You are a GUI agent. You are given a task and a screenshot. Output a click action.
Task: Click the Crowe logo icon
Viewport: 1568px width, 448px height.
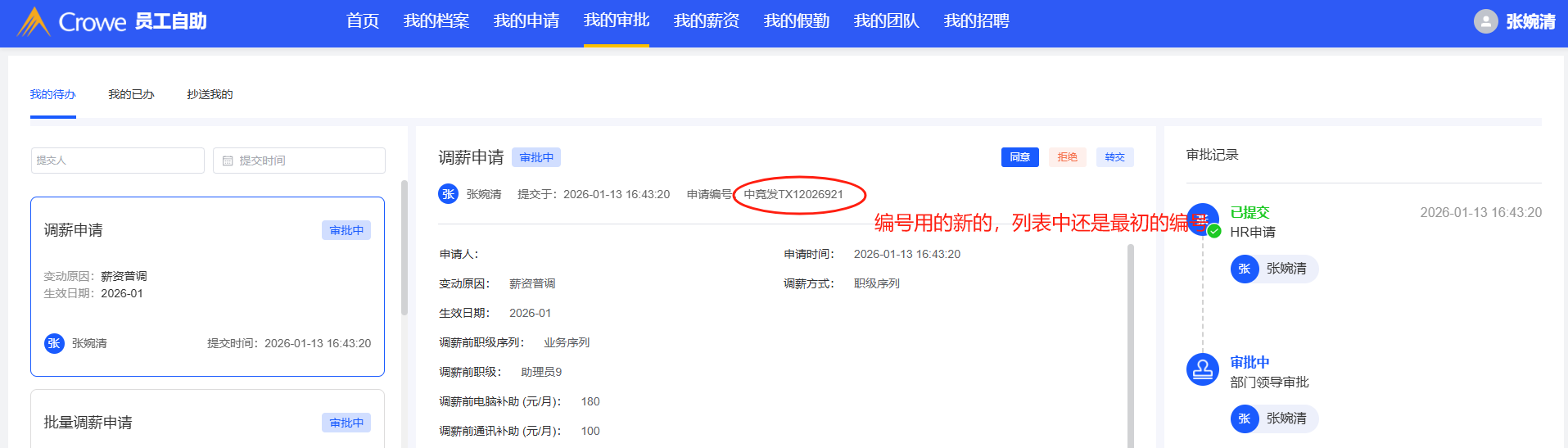point(34,21)
